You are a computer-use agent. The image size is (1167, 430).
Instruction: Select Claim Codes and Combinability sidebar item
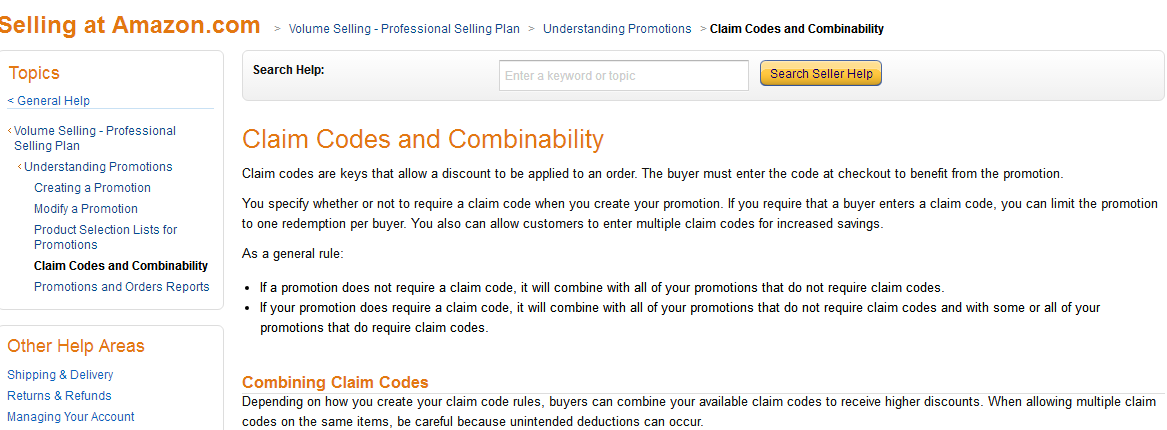(x=121, y=266)
